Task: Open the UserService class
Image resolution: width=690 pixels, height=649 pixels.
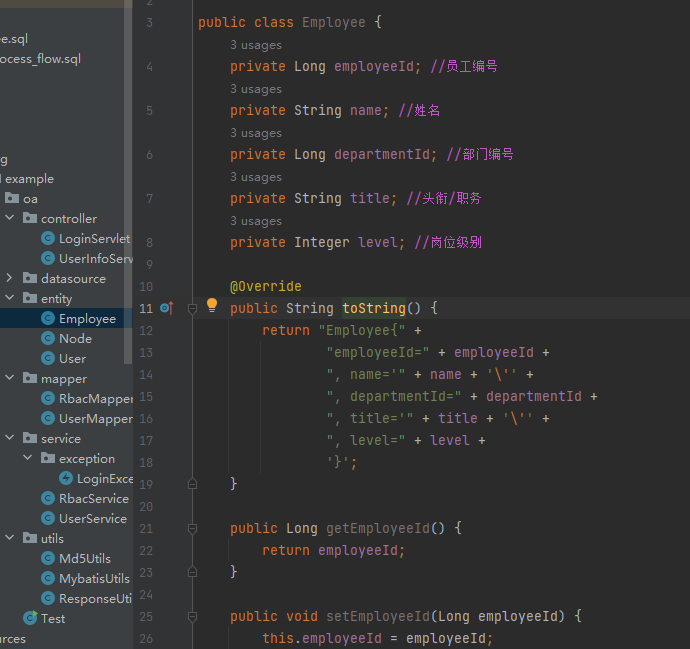Action: click(92, 518)
